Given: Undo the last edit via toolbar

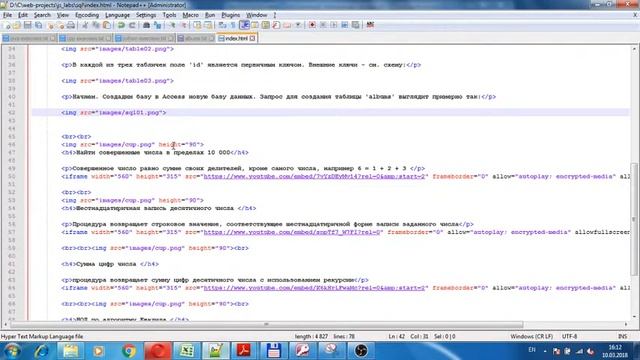Looking at the screenshot, I should click(121, 25).
